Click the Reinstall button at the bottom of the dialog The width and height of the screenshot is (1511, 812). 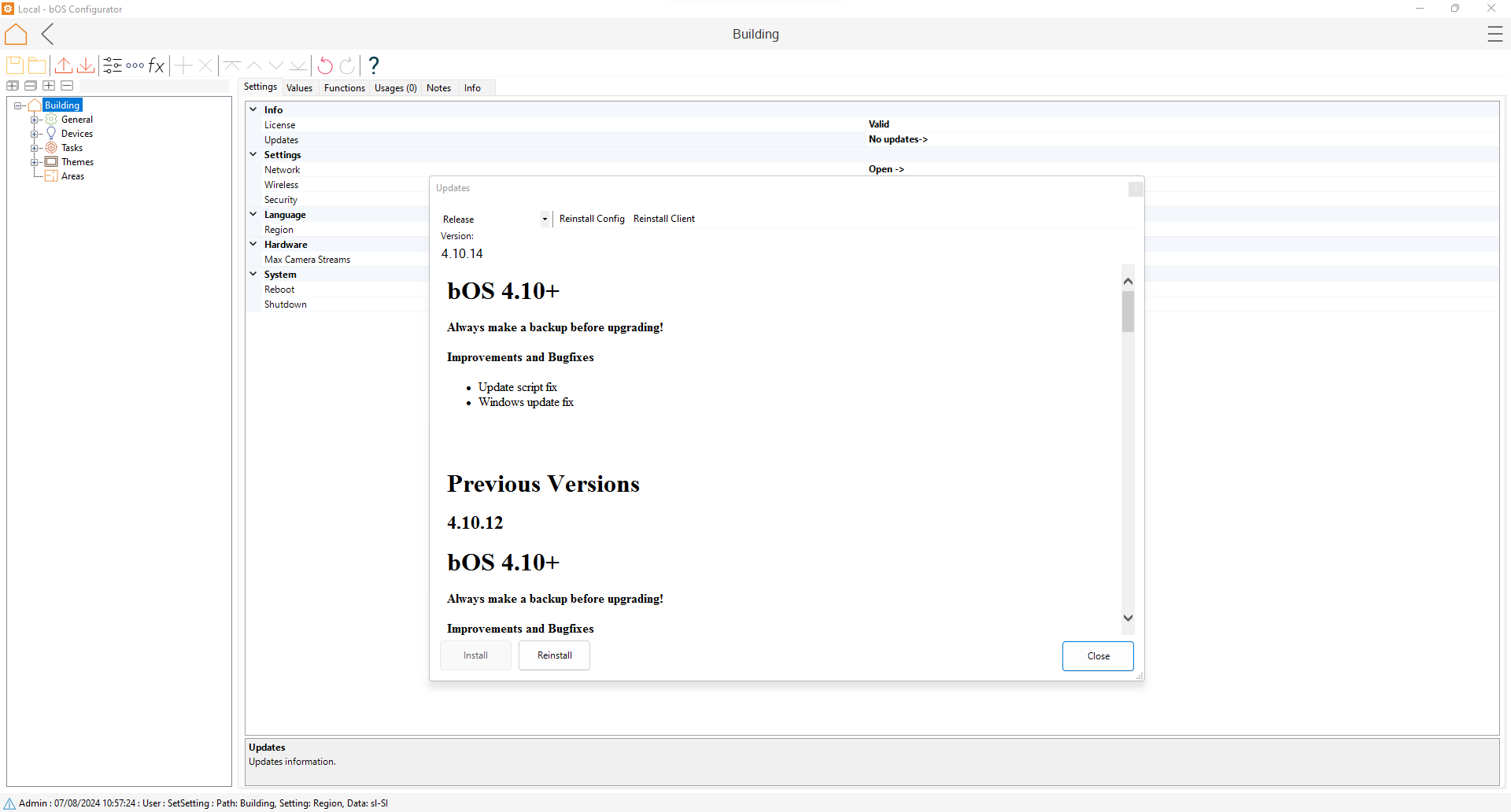[x=555, y=655]
